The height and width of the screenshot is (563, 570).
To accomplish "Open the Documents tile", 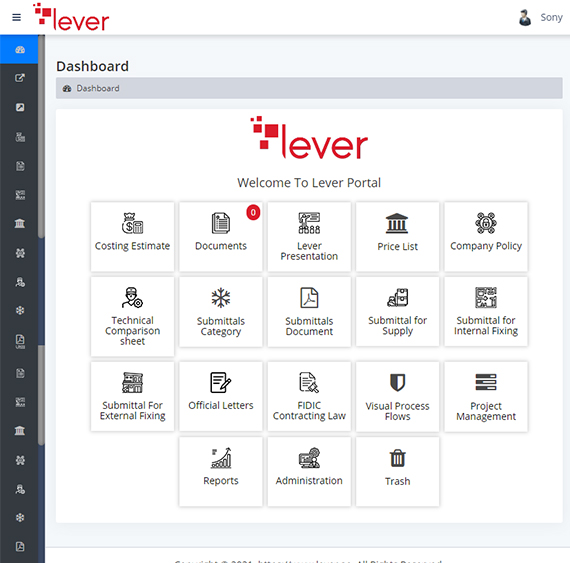I will click(x=221, y=237).
